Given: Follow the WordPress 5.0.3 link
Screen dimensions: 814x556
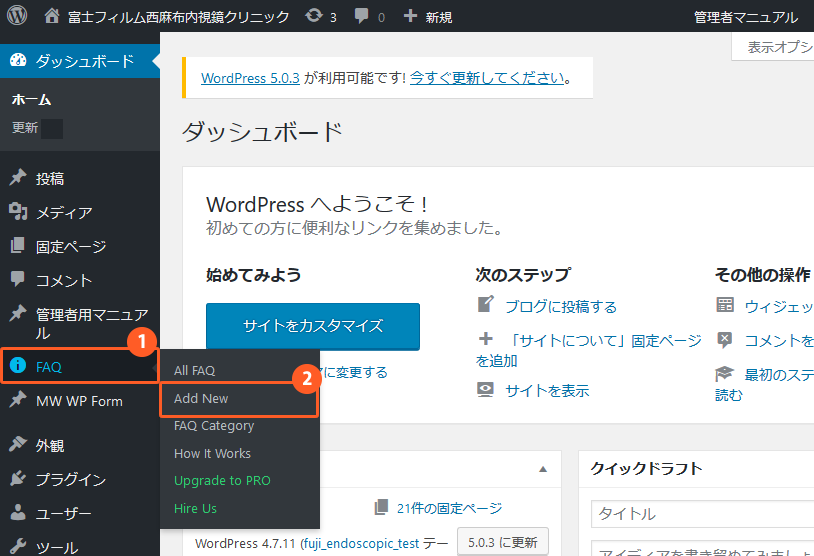Looking at the screenshot, I should pyautogui.click(x=250, y=78).
